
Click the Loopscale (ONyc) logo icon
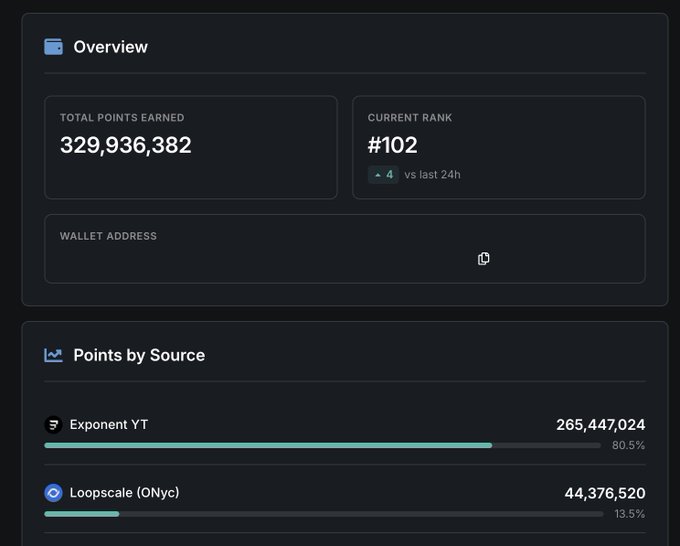point(53,493)
